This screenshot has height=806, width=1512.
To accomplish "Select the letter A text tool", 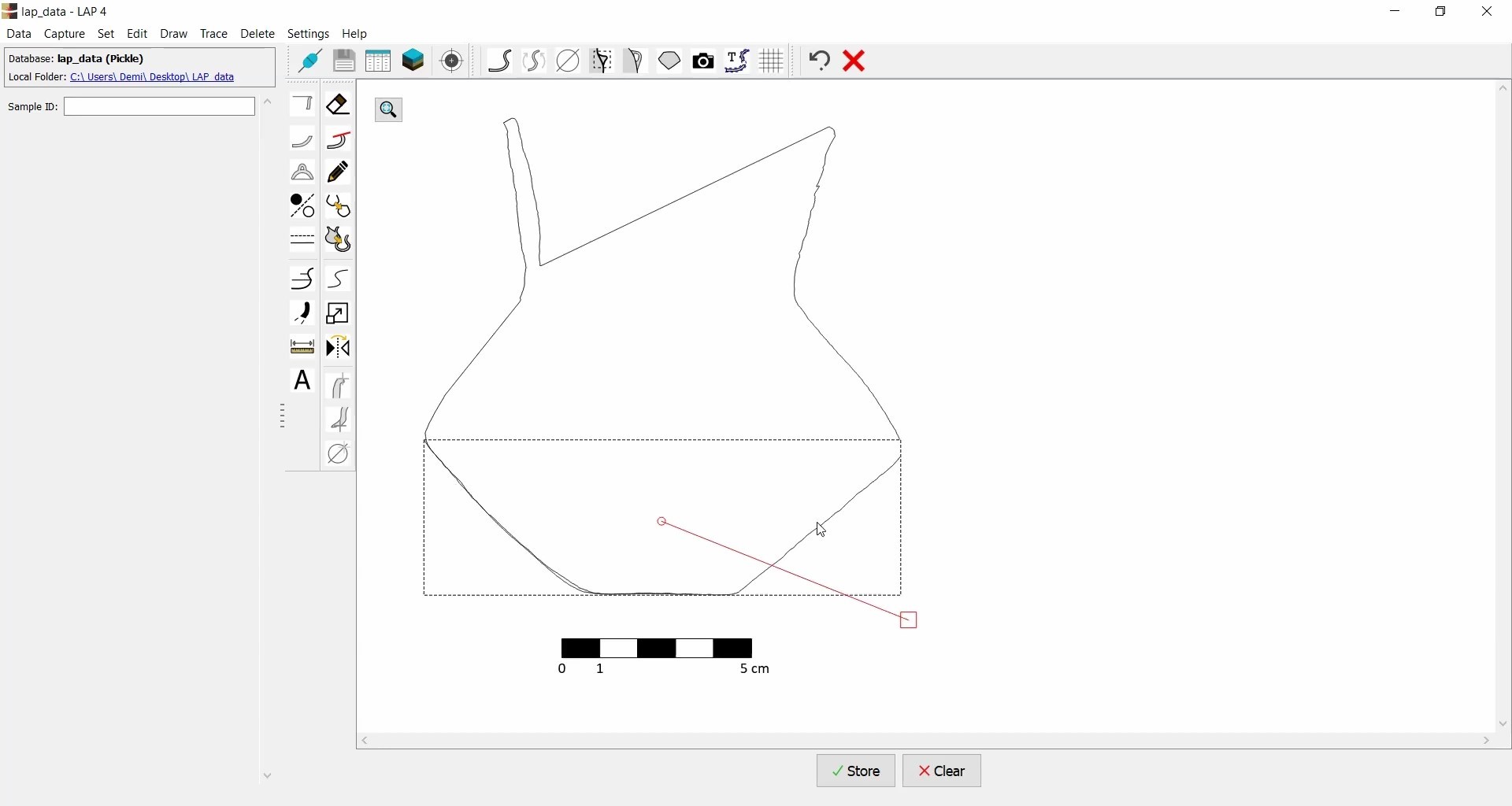I will click(x=303, y=382).
